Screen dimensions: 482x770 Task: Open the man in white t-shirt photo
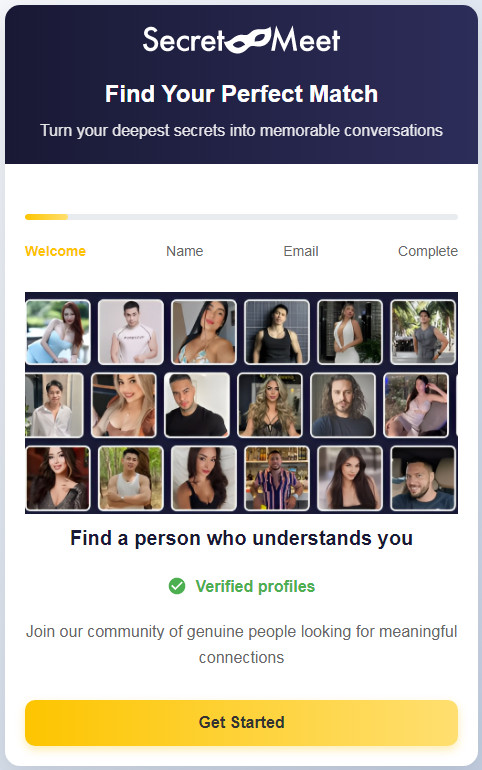(131, 332)
